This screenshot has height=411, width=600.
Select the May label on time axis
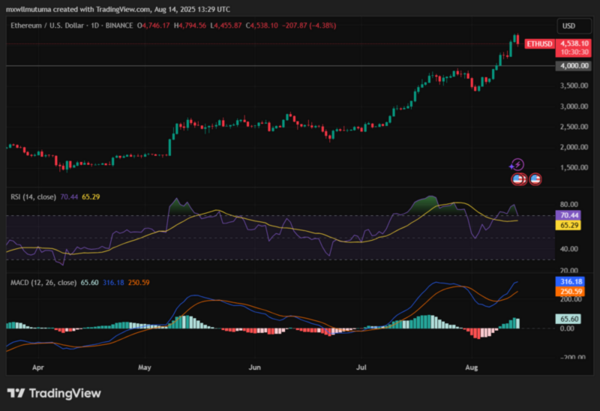tap(145, 368)
